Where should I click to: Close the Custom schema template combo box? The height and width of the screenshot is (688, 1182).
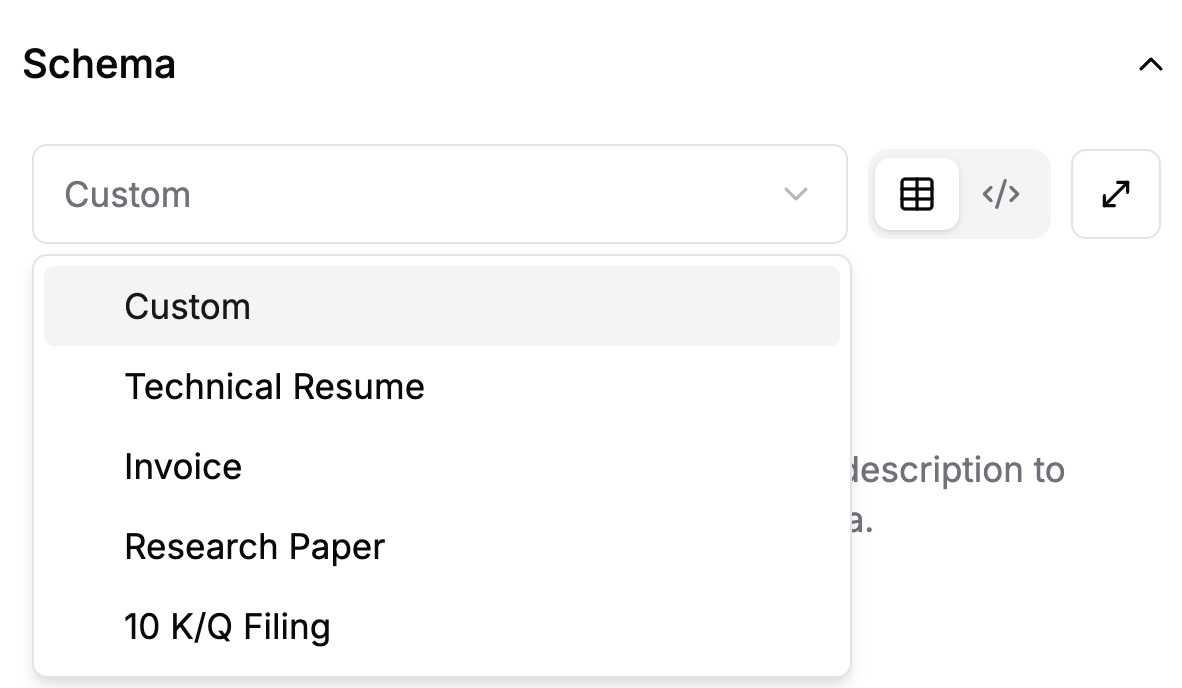[439, 194]
